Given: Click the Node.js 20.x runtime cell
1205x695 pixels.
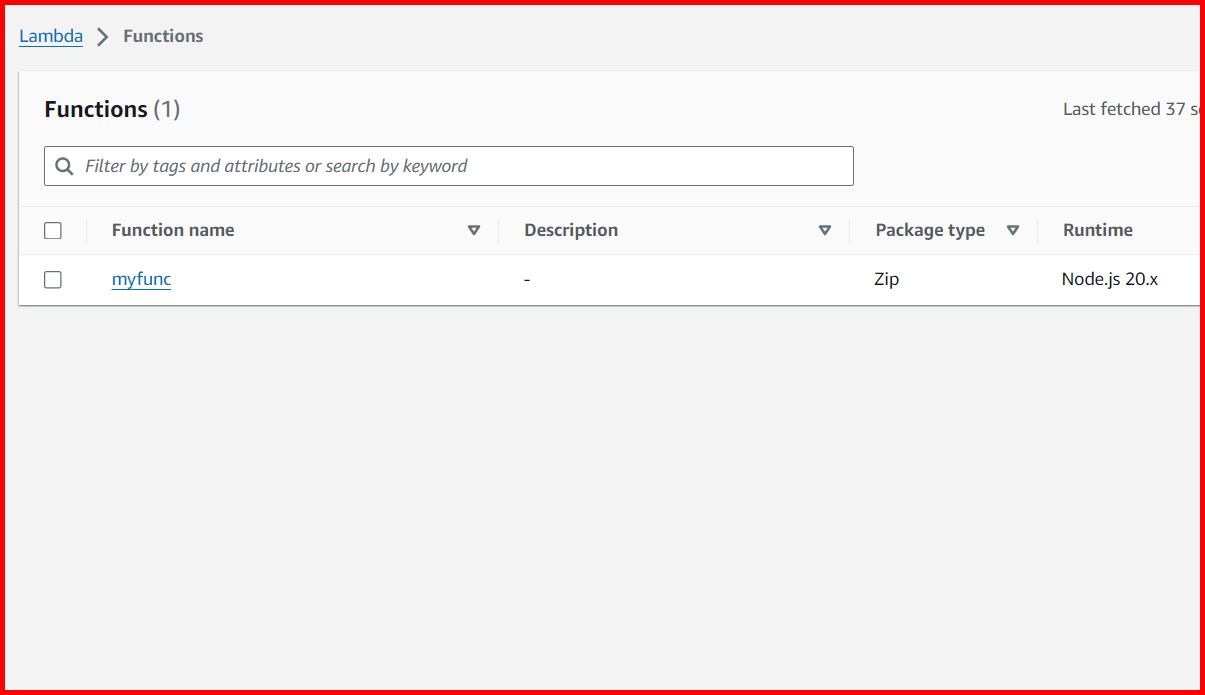Looking at the screenshot, I should point(1110,279).
